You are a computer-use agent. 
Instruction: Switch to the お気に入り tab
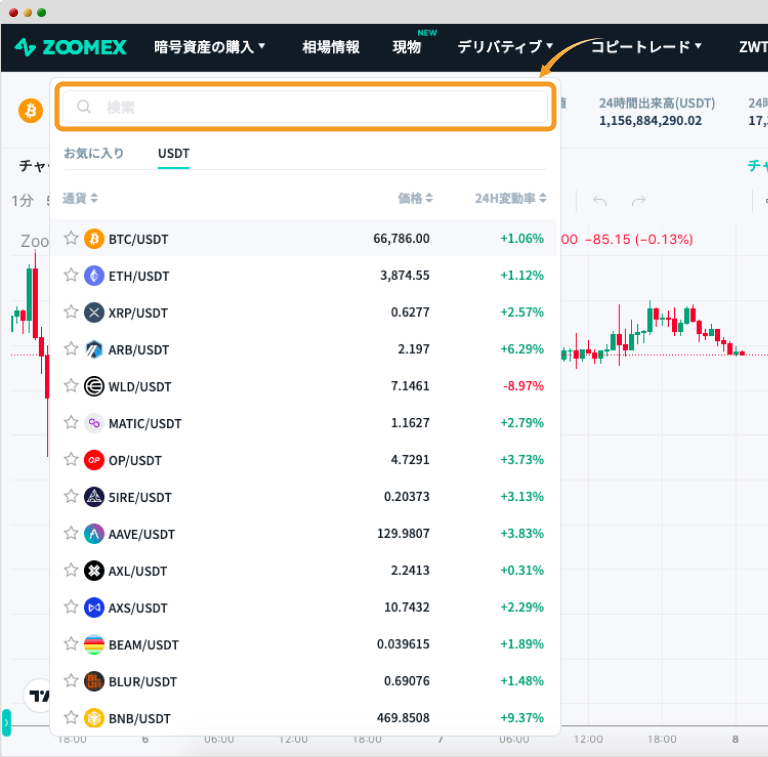click(94, 153)
